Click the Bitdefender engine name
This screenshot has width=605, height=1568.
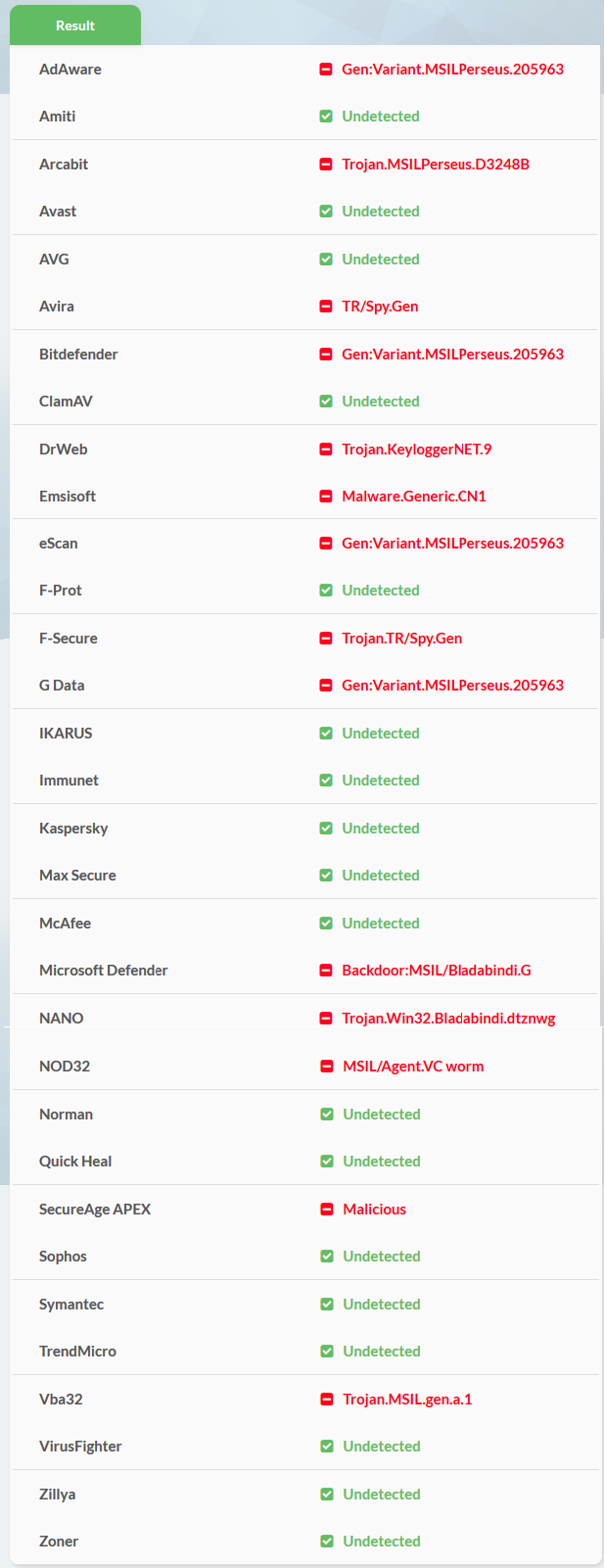[x=78, y=355]
